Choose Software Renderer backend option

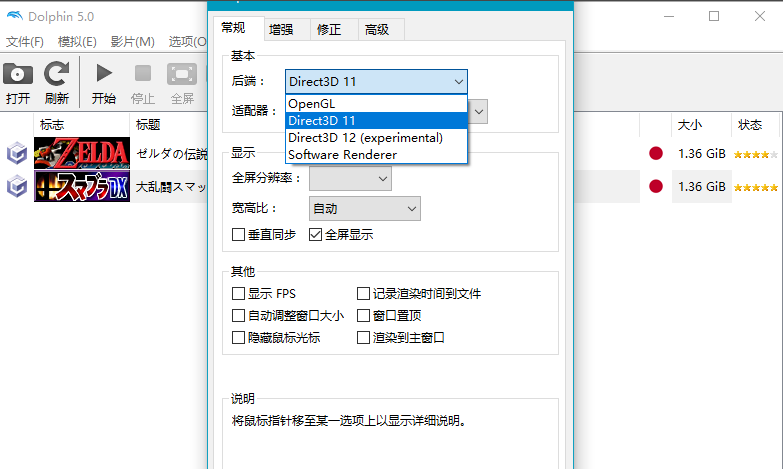tap(377, 155)
